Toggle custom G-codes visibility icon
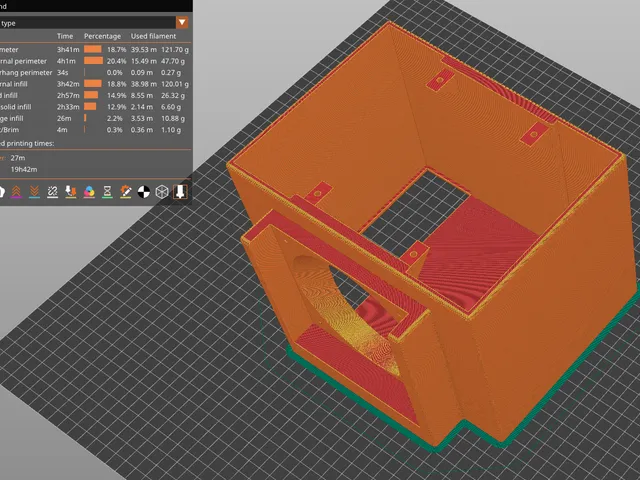This screenshot has width=640, height=480. pos(126,191)
